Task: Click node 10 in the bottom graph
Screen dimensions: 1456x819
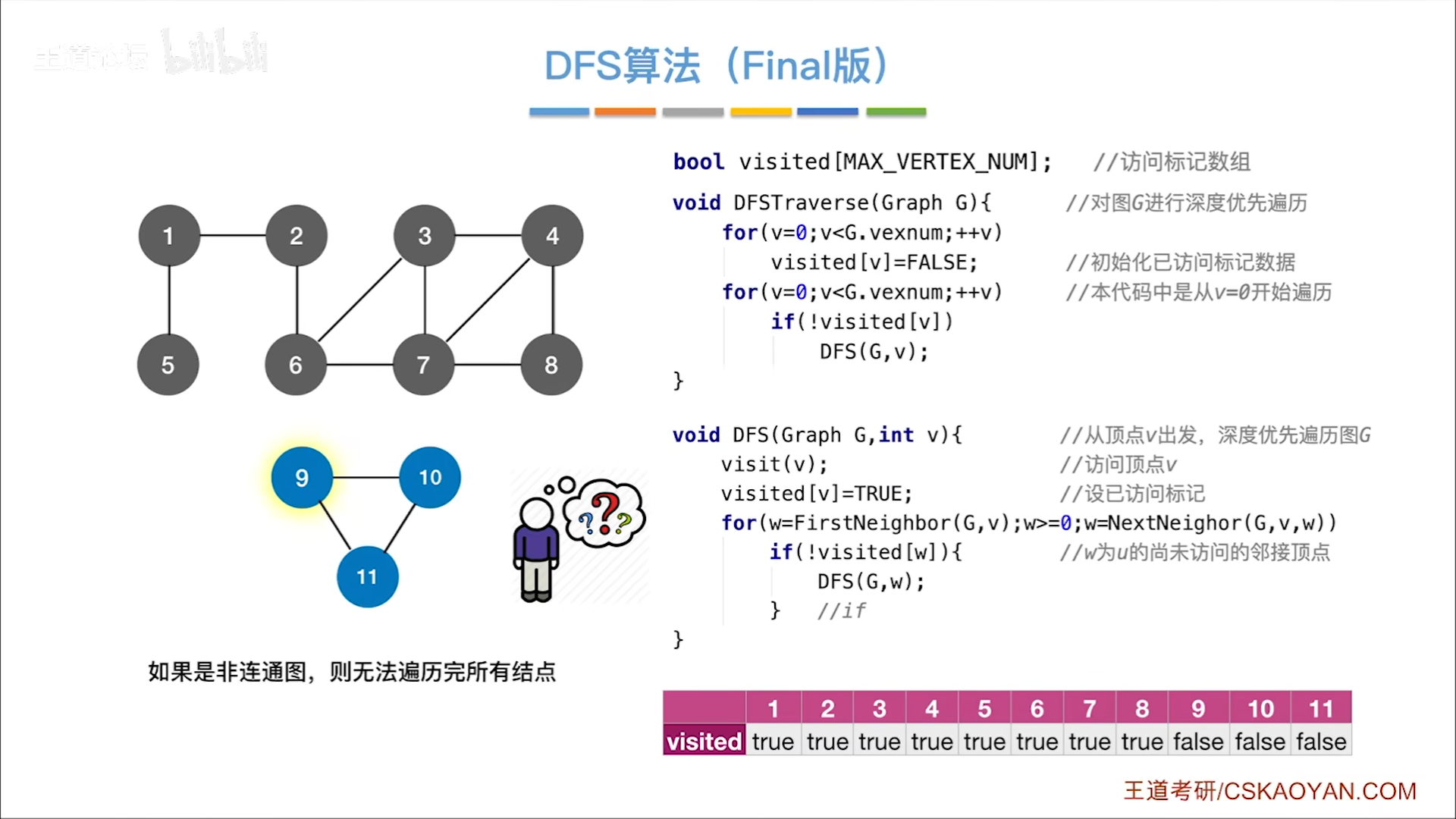Action: click(x=430, y=477)
